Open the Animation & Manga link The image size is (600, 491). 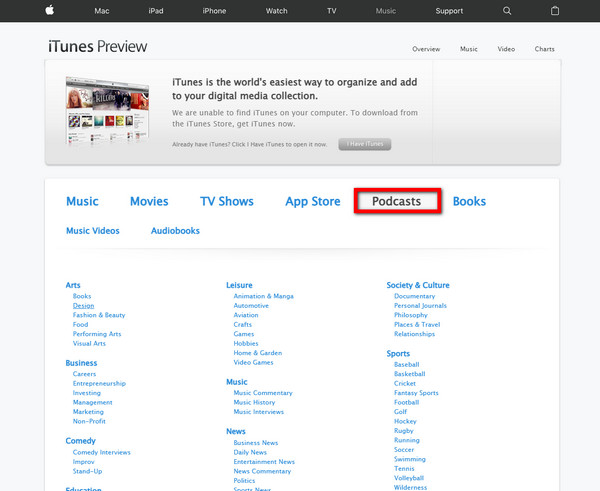tap(264, 296)
